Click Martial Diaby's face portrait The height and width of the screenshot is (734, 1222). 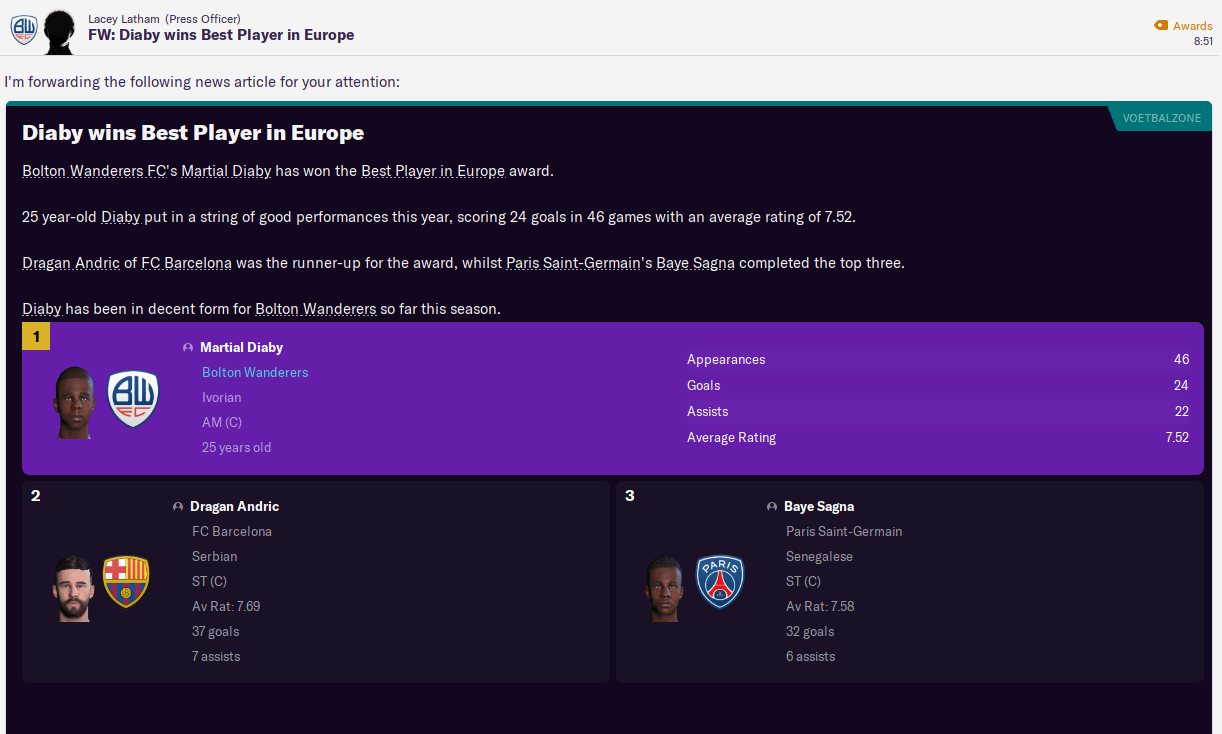click(x=75, y=402)
